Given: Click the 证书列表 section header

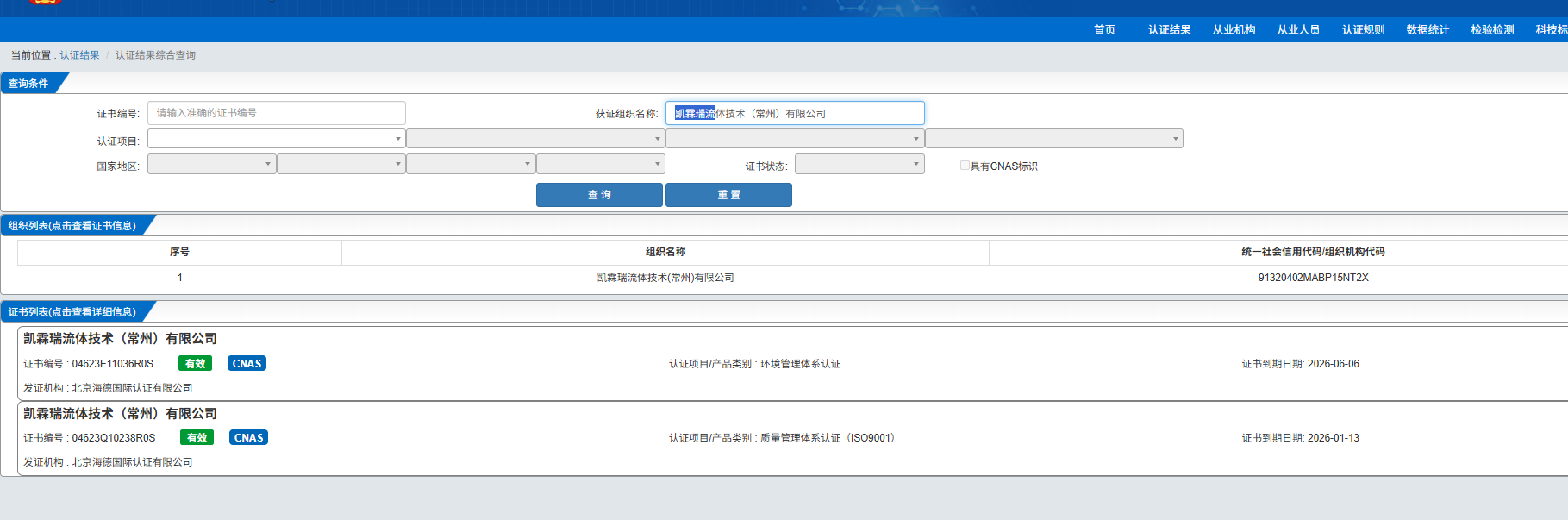Looking at the screenshot, I should [x=72, y=312].
